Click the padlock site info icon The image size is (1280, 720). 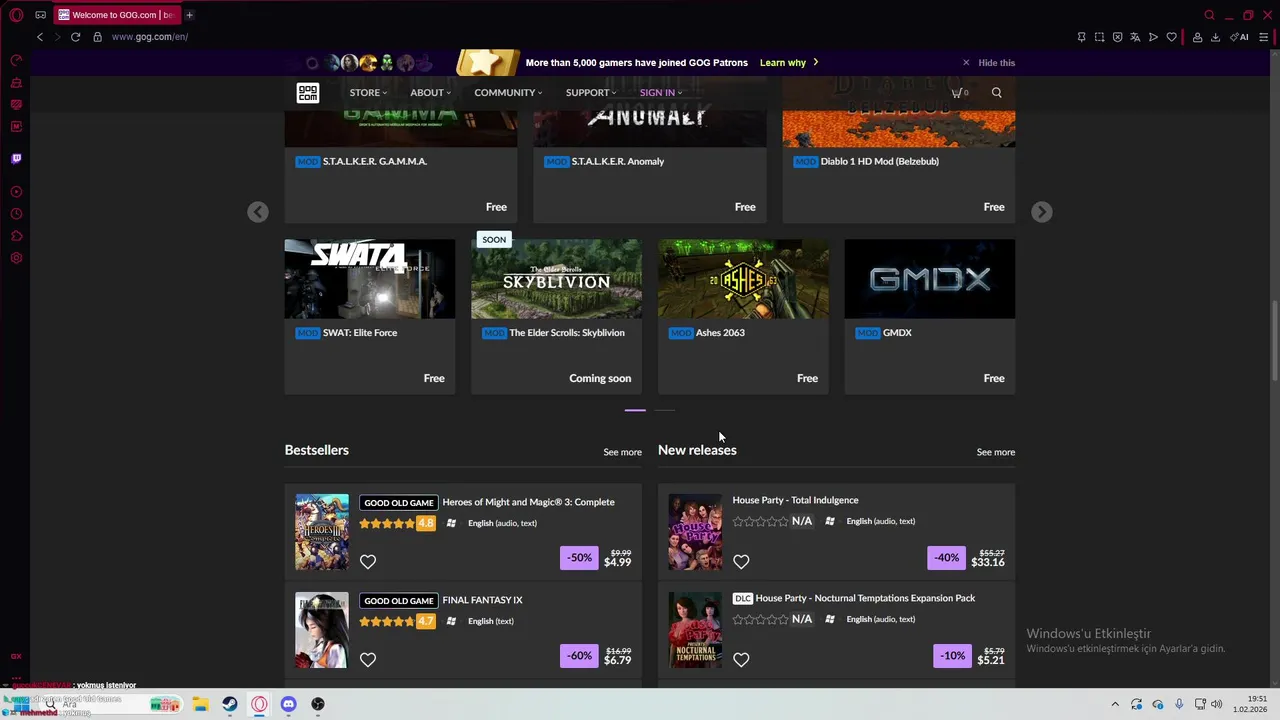[97, 37]
